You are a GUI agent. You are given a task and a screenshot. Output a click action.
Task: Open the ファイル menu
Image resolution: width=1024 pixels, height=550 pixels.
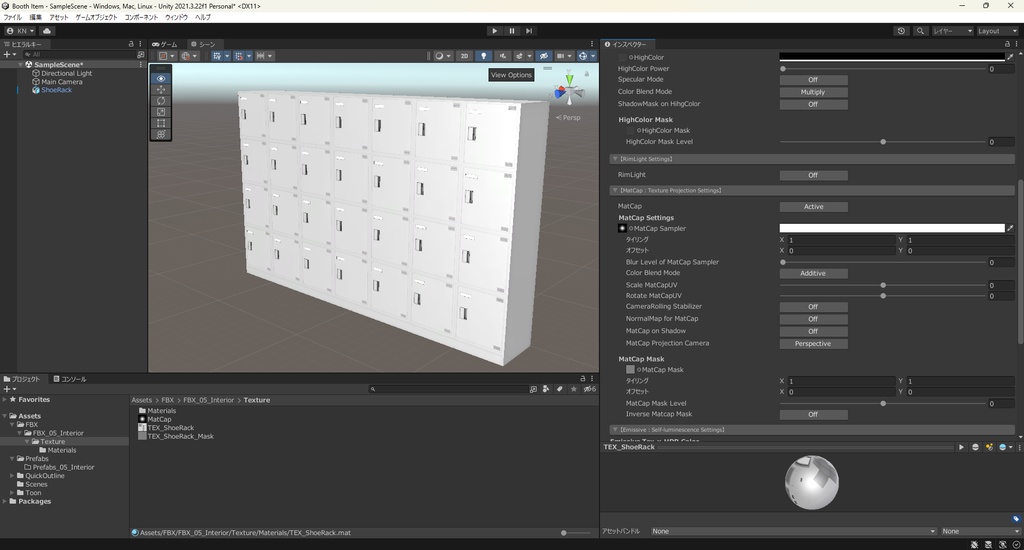pyautogui.click(x=12, y=18)
